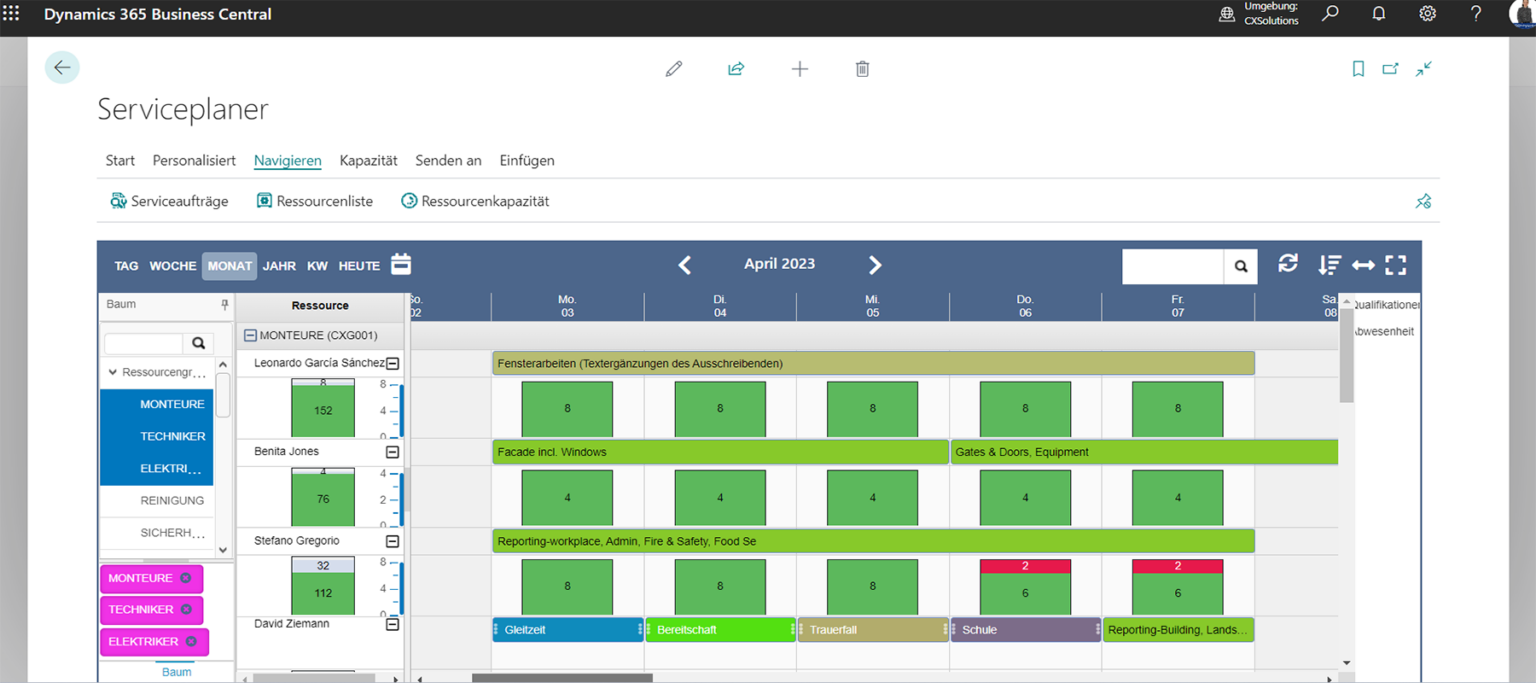Click the green Bereitschaft bar
1536x683 pixels.
point(720,630)
